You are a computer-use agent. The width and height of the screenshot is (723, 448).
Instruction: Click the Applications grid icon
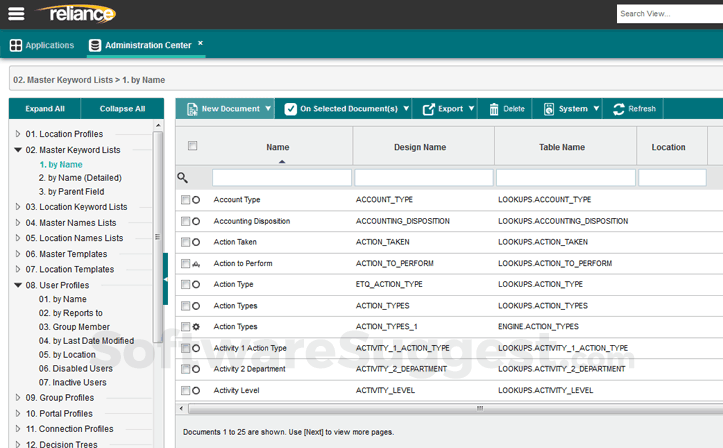point(16,45)
